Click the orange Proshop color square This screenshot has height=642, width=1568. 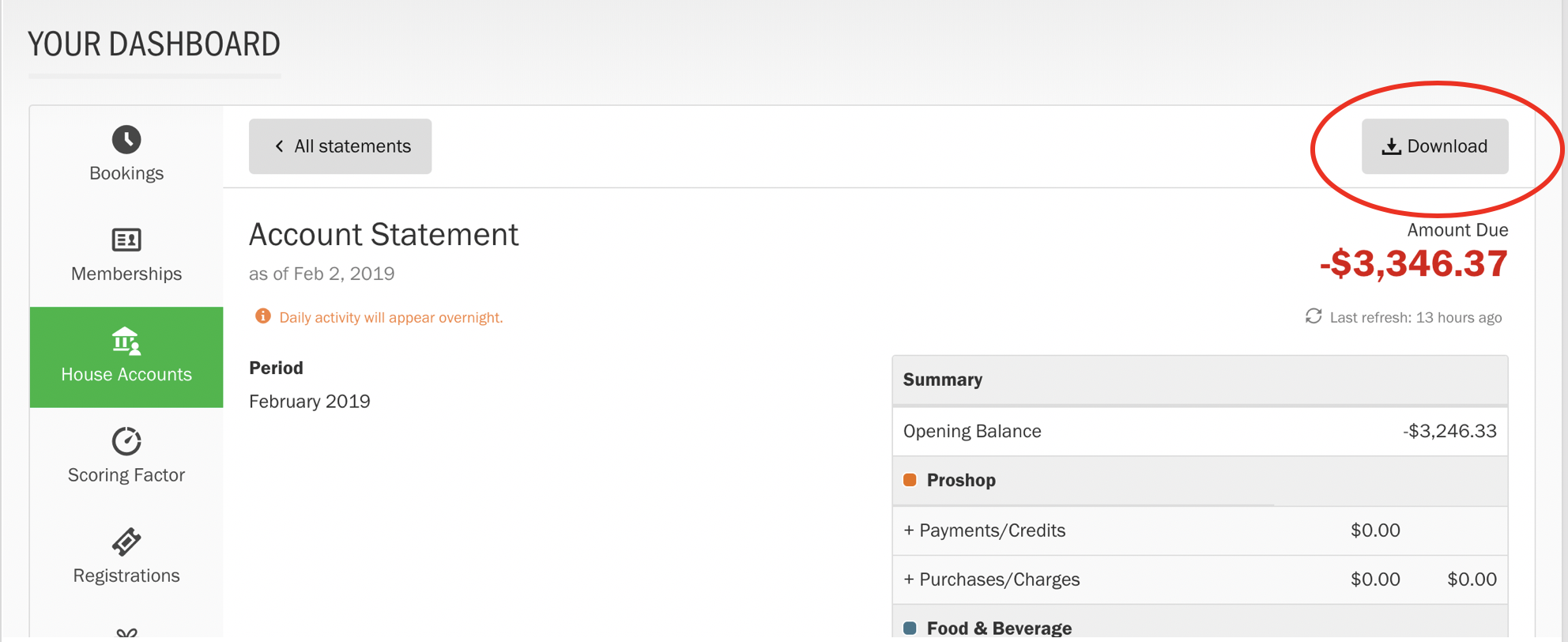coord(910,480)
